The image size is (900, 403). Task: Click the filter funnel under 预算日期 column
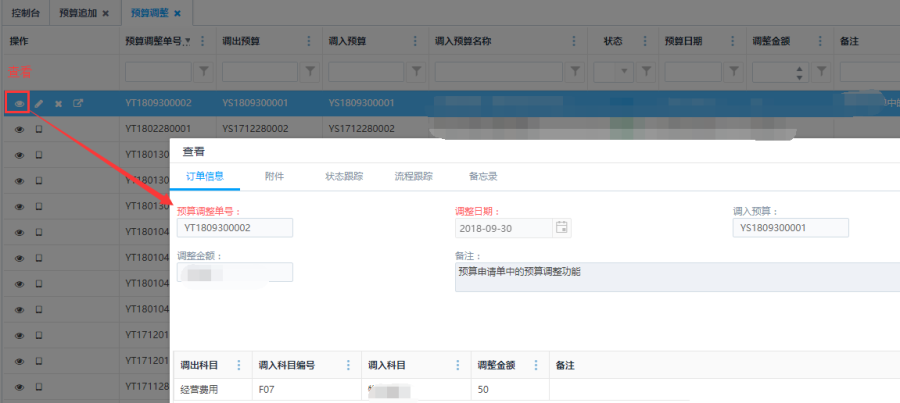735,72
